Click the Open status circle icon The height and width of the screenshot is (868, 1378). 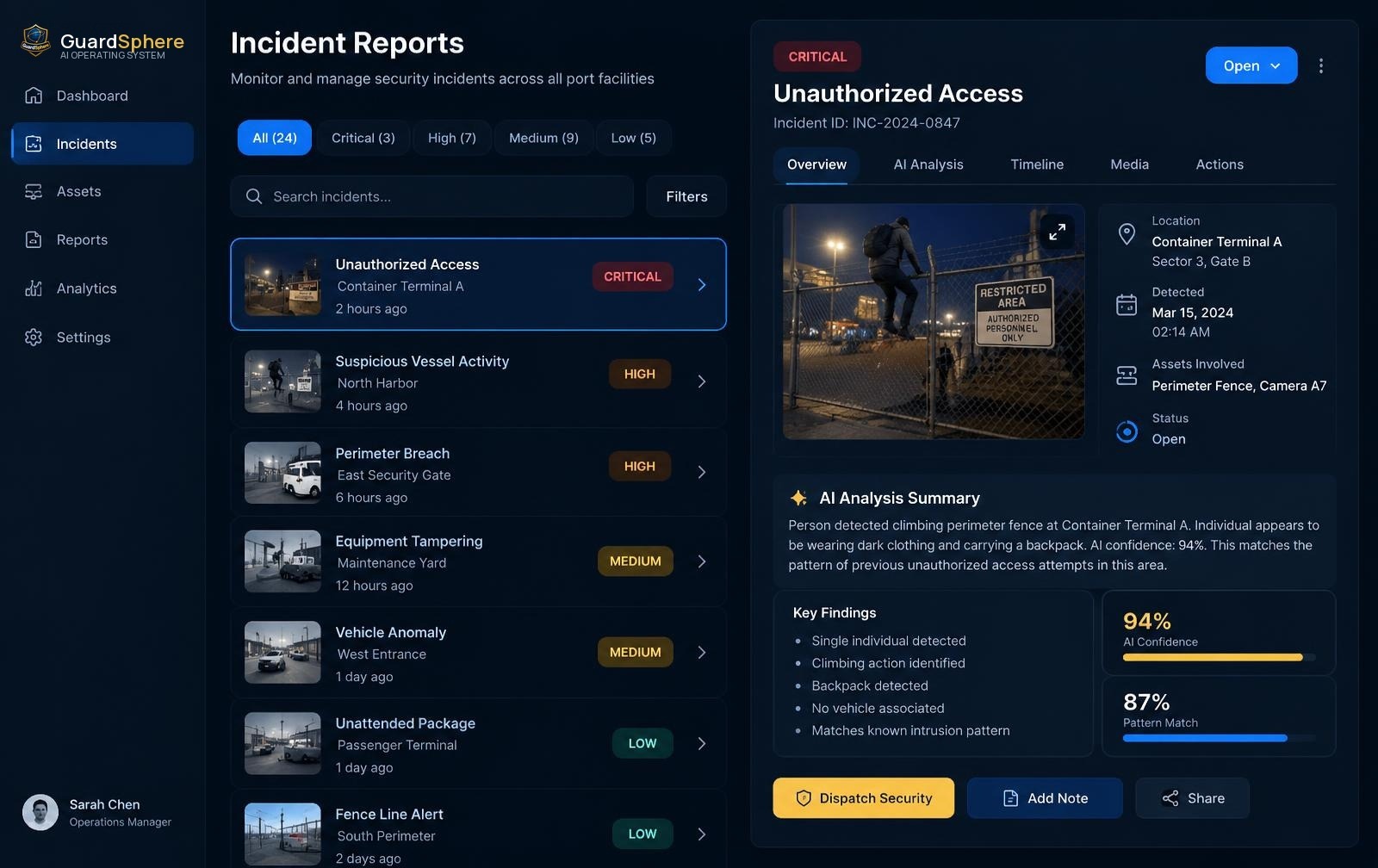tap(1127, 431)
